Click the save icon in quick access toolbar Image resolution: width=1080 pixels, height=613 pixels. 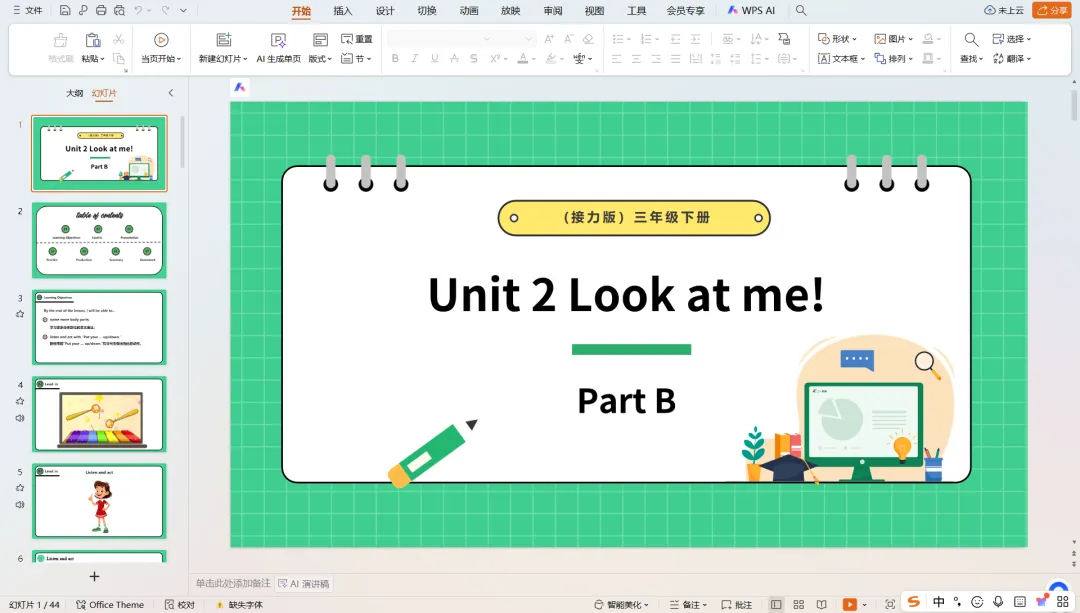(x=65, y=11)
